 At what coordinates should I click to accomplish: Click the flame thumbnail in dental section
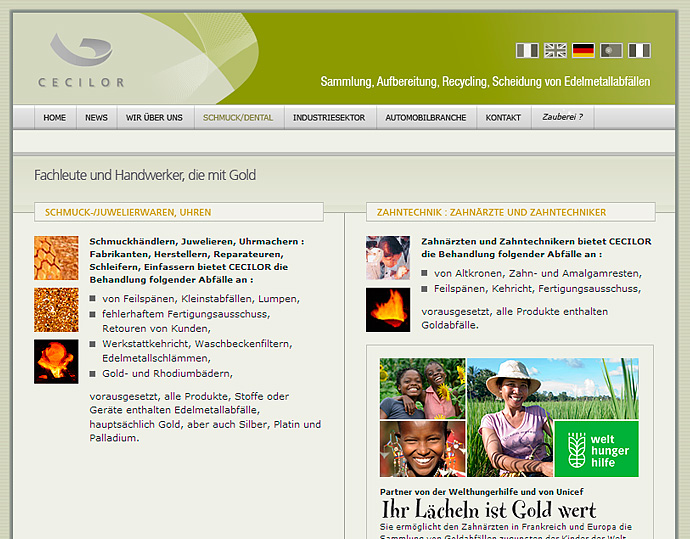[x=388, y=310]
